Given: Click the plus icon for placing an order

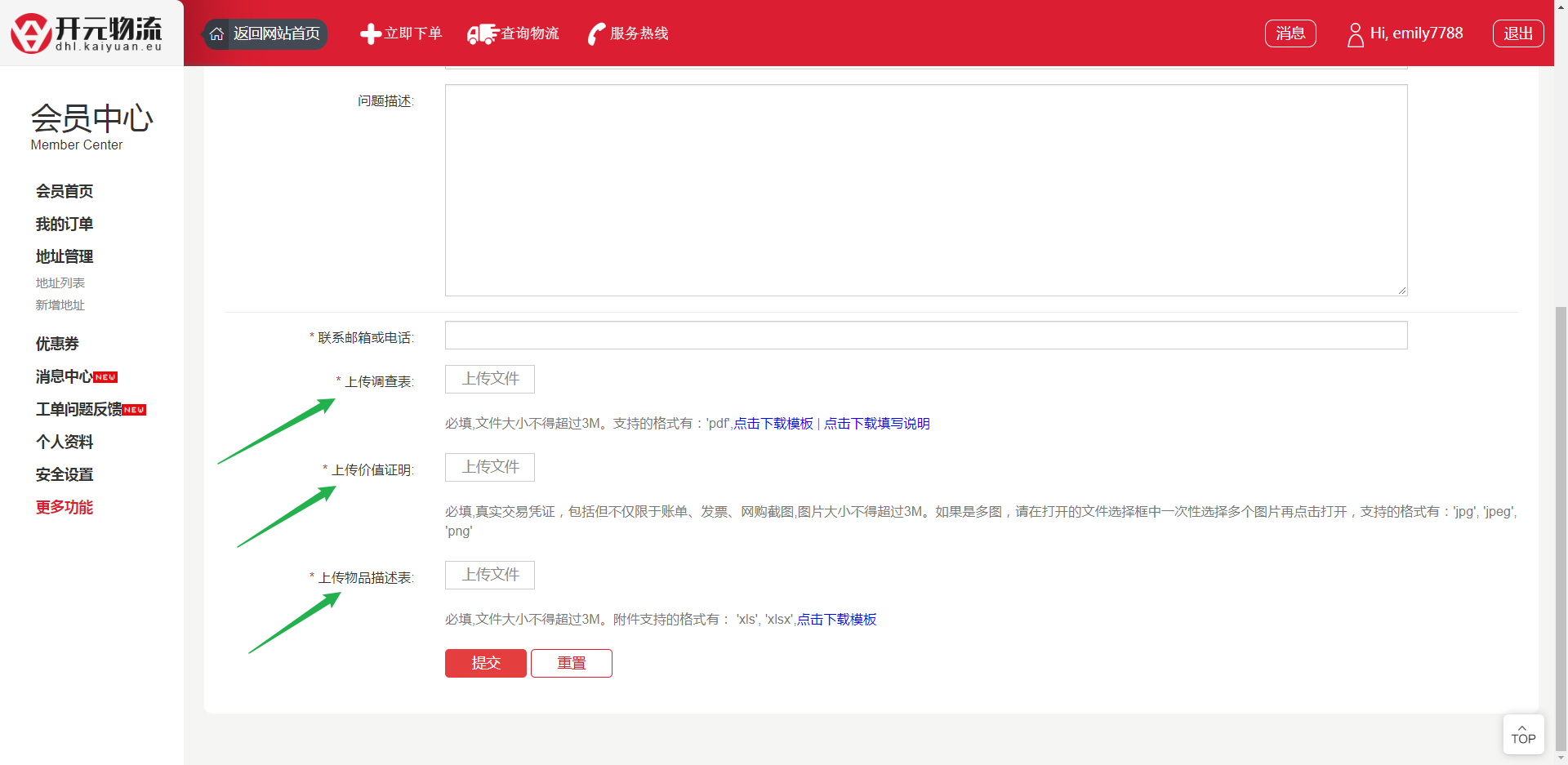Looking at the screenshot, I should (x=370, y=34).
